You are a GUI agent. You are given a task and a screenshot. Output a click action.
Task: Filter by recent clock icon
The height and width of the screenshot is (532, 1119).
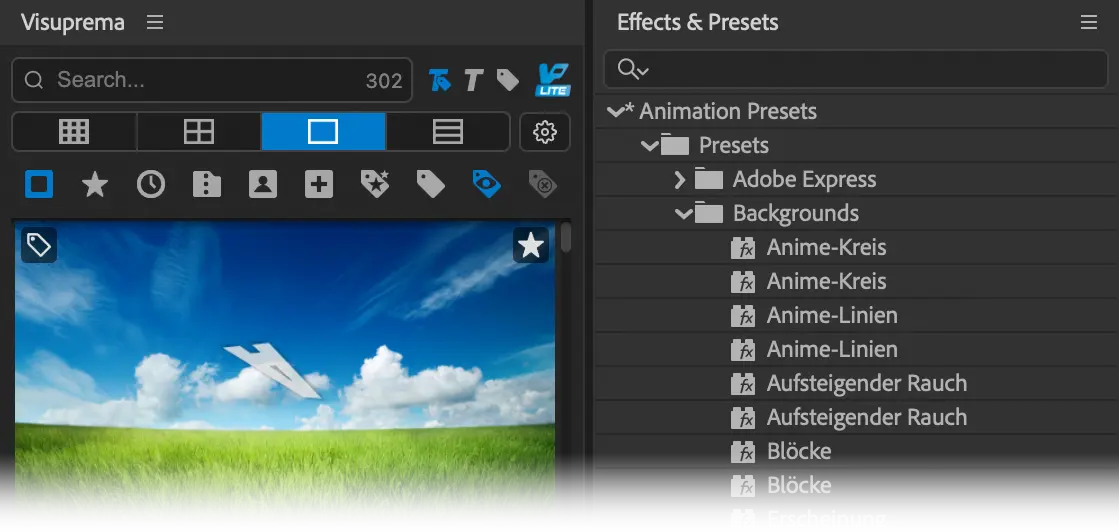[151, 185]
